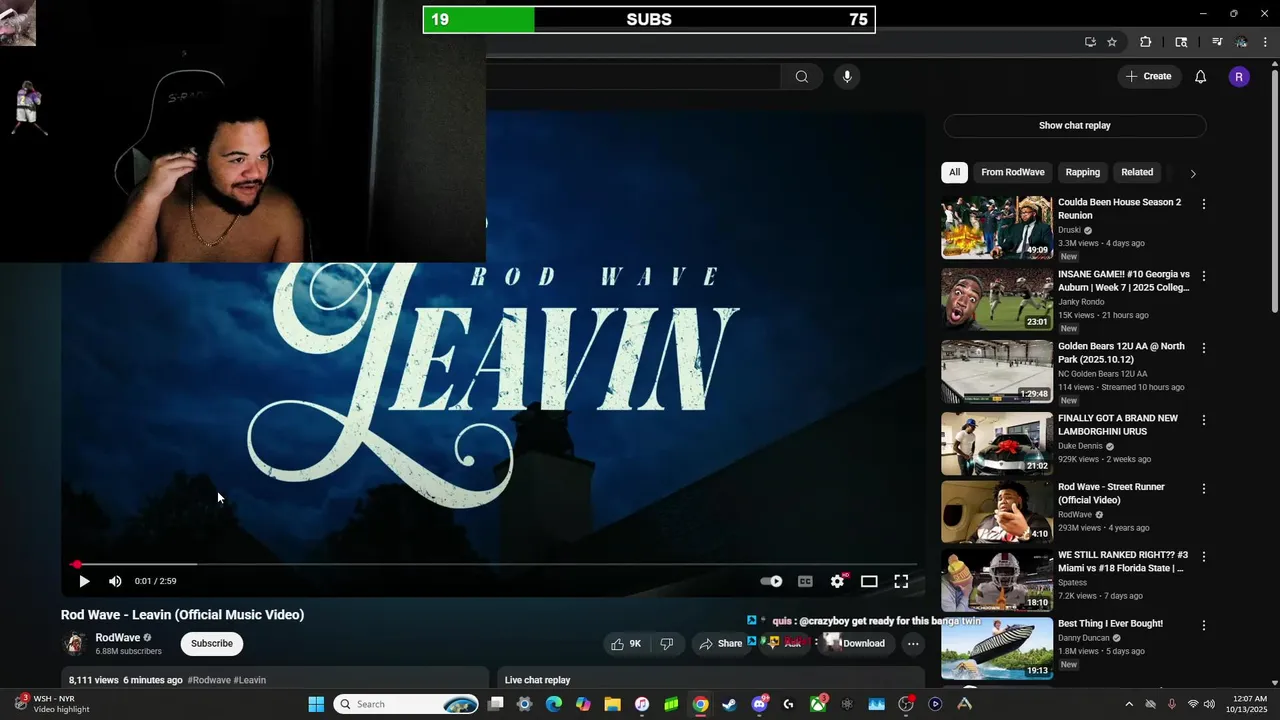1280x720 pixels.
Task: Open the Windows Start menu
Action: (316, 704)
